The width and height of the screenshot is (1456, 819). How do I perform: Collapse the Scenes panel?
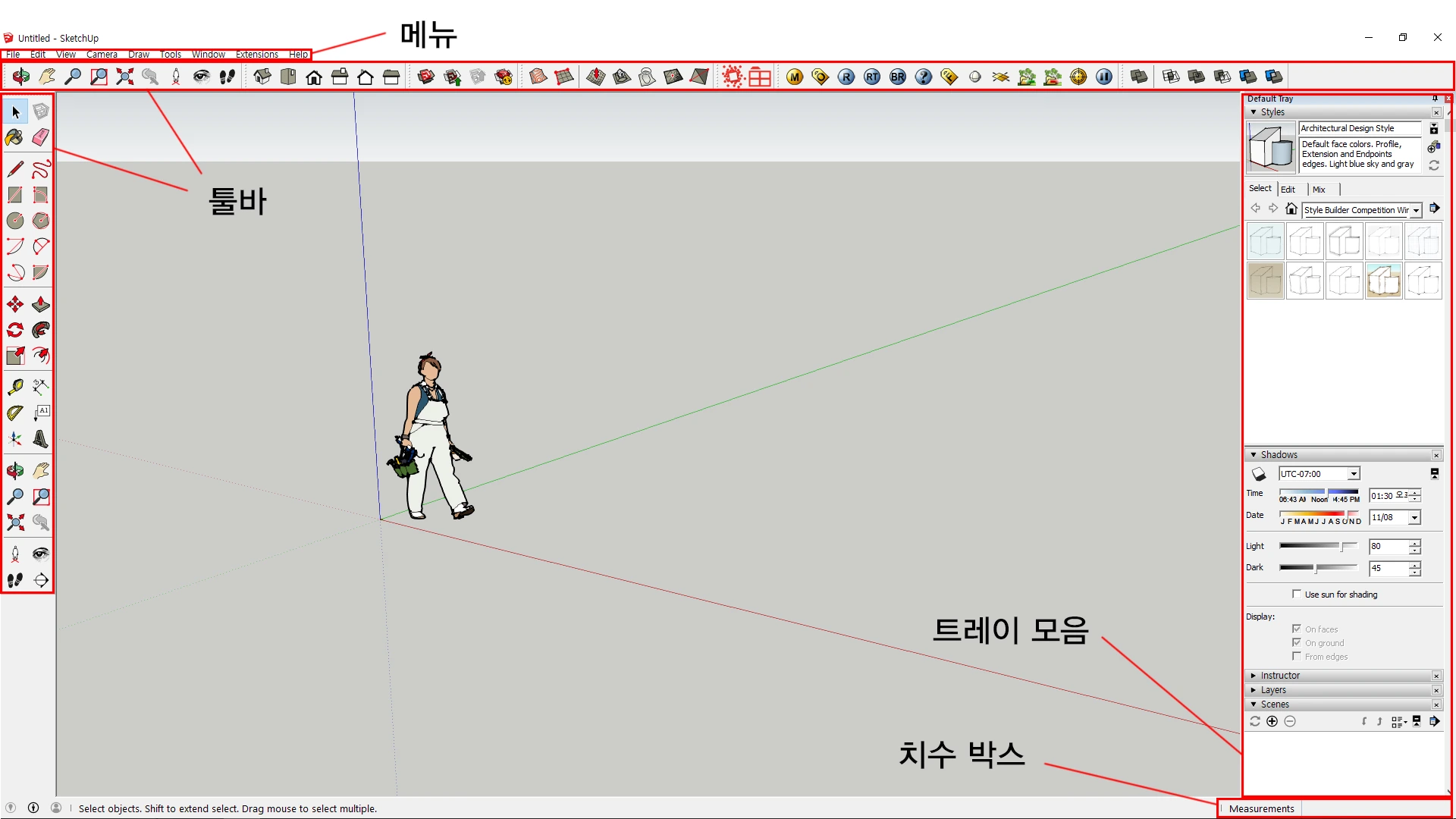(x=1254, y=704)
